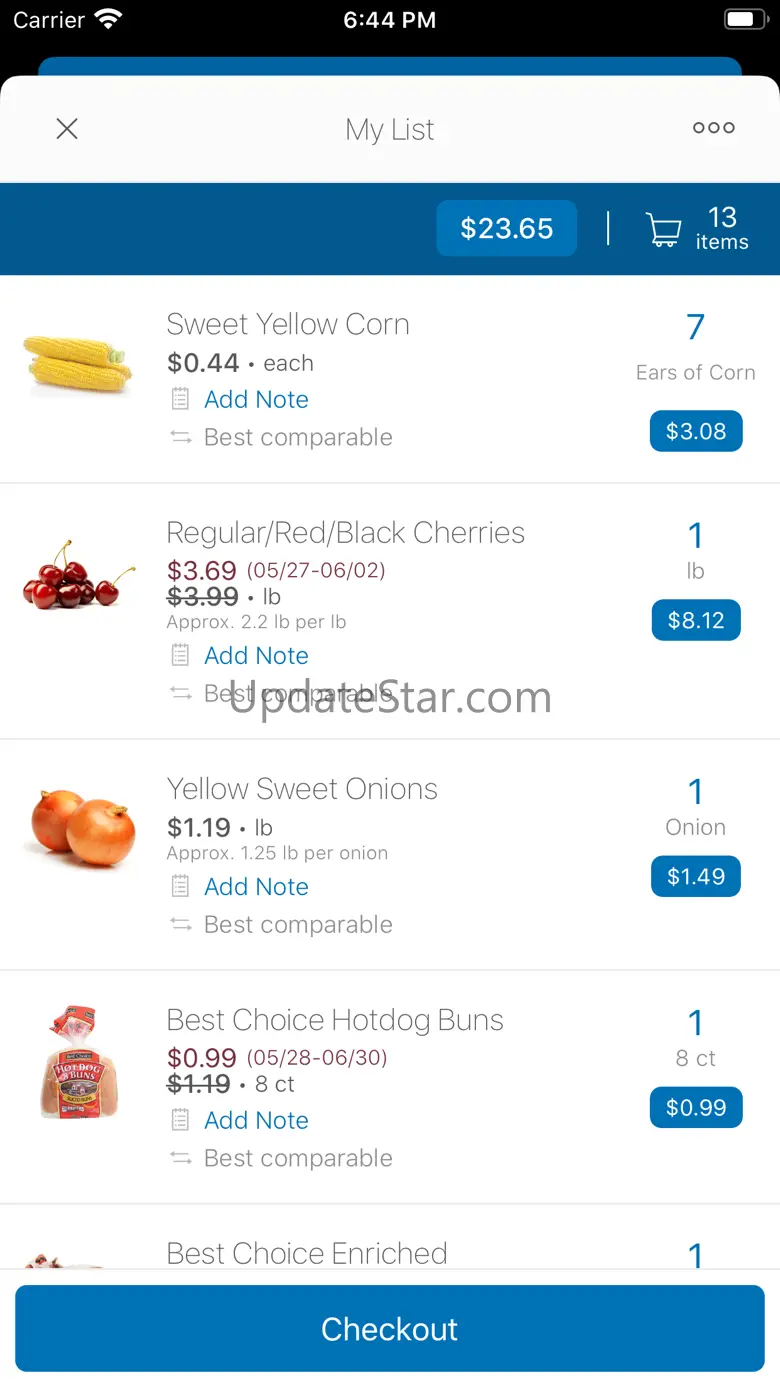Tap the $8.12 cherries price badge

coord(696,620)
